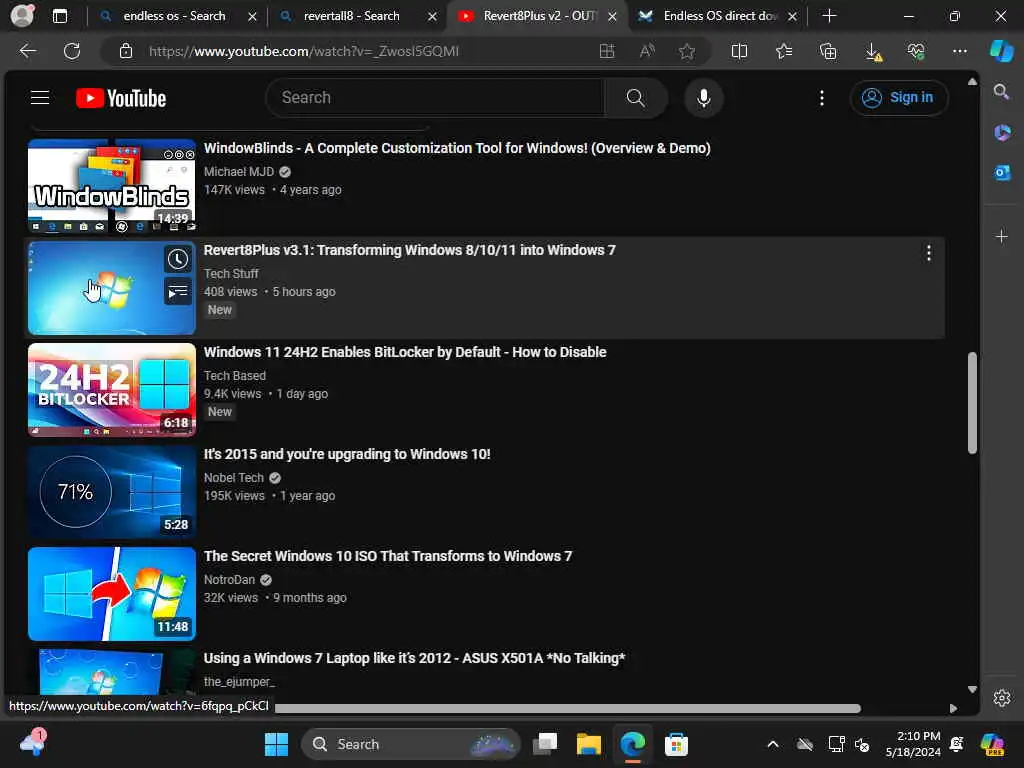Screen dimensions: 1024x768
Task: Open Browser essentials heart icon
Action: tap(916, 51)
